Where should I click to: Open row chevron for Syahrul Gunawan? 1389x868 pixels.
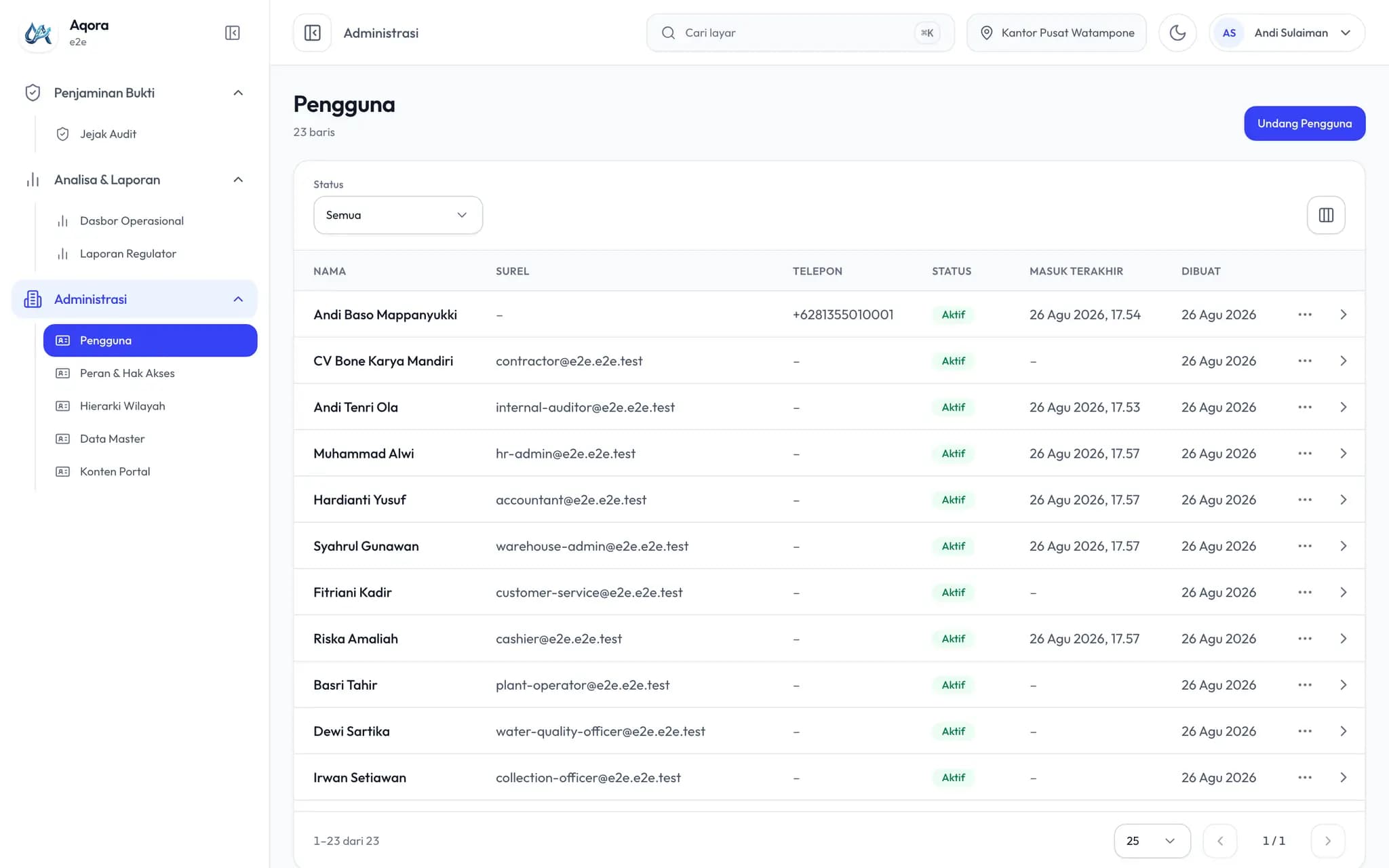coord(1343,546)
